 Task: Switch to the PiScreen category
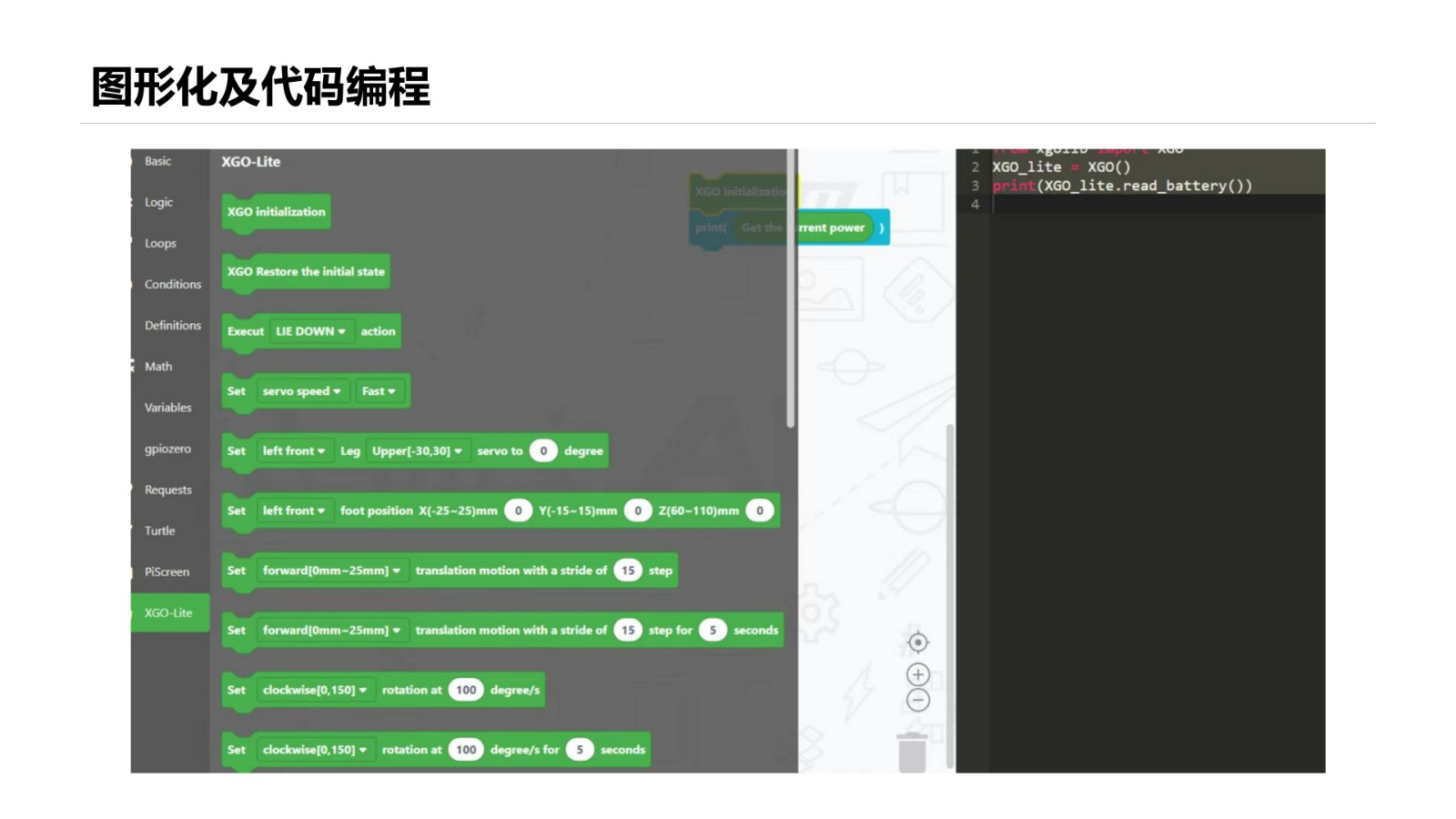click(167, 571)
